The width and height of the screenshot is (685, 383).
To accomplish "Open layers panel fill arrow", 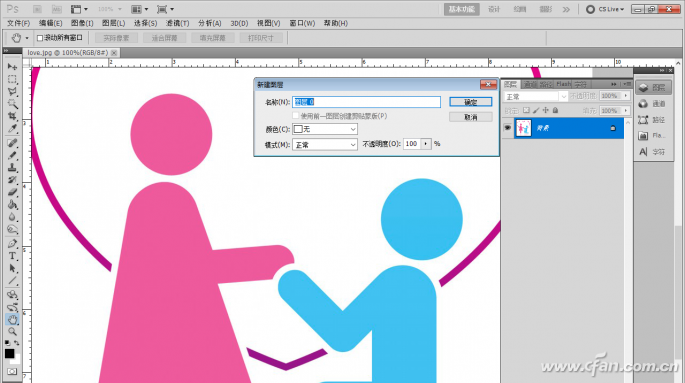I will pos(626,110).
